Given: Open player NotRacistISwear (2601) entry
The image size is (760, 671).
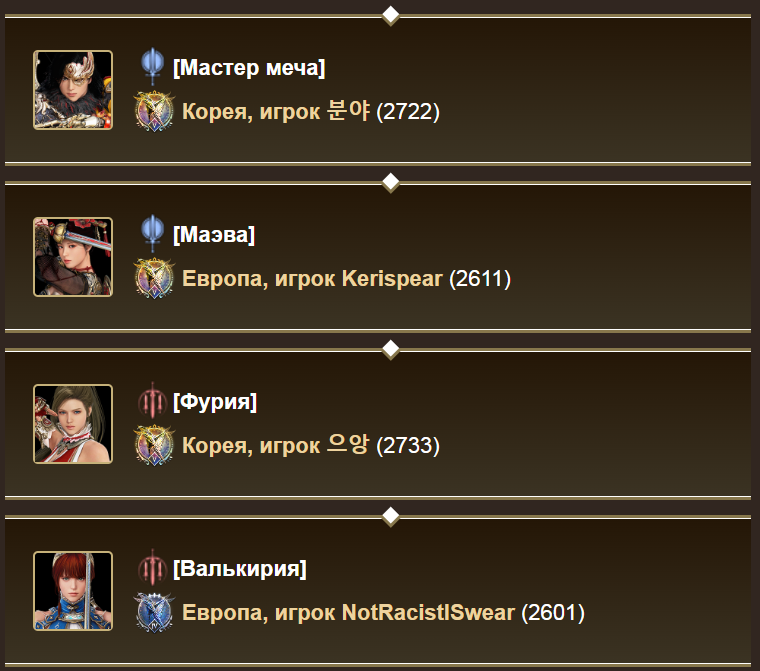Looking at the screenshot, I should point(383,613).
